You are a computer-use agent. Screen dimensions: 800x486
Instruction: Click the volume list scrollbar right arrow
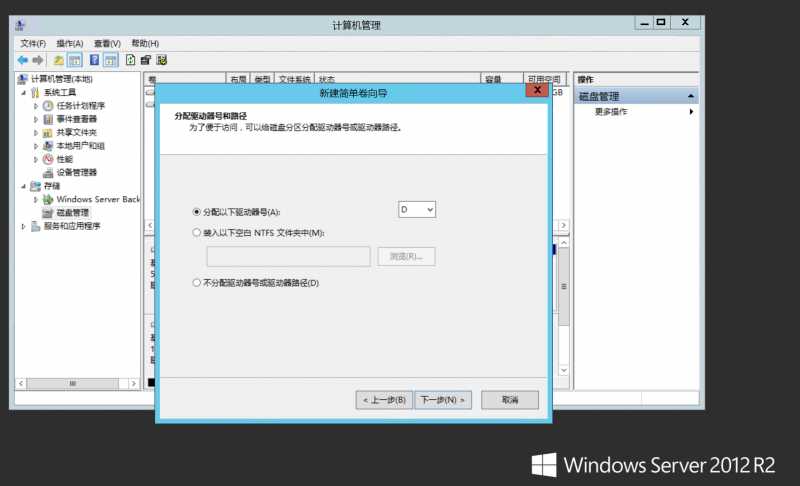pos(564,225)
